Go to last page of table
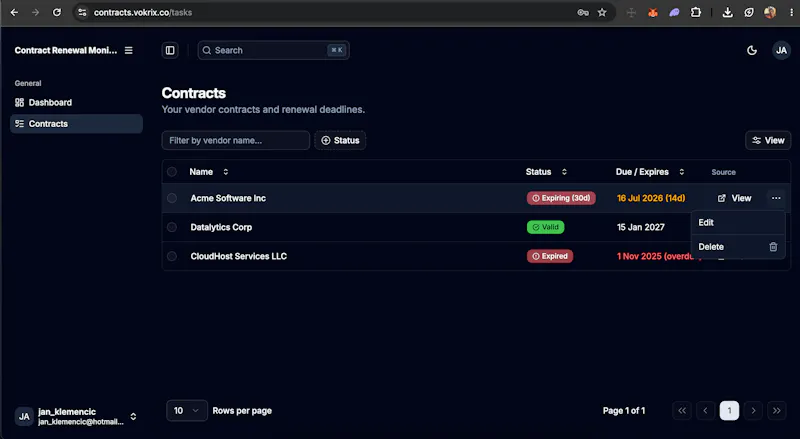The height and width of the screenshot is (439, 800). (x=777, y=410)
